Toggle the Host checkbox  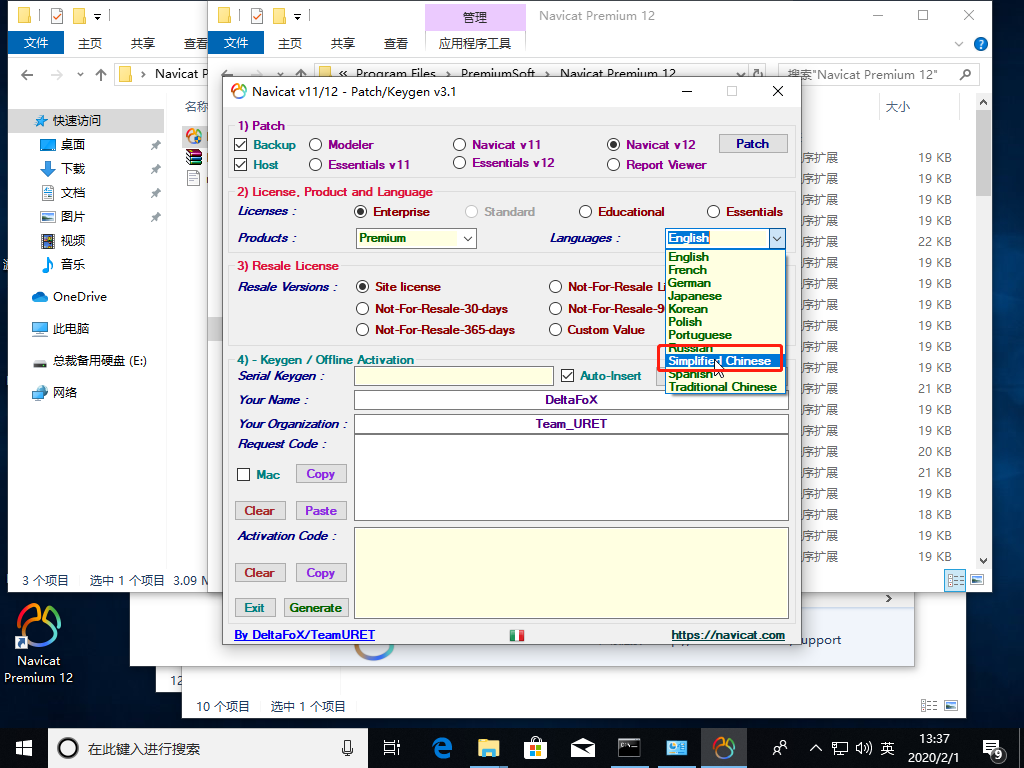(241, 165)
